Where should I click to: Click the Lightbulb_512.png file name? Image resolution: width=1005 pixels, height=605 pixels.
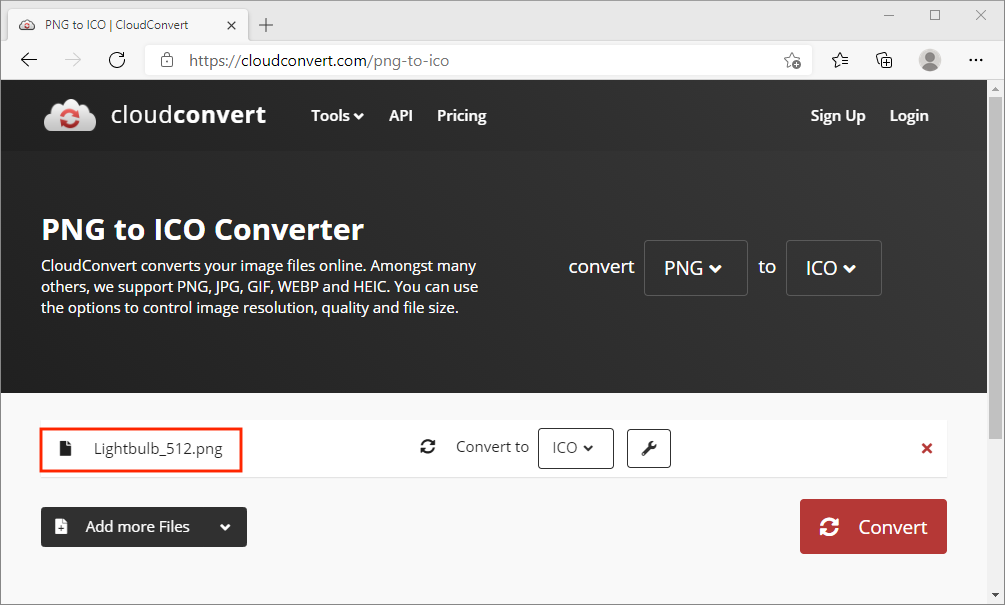(158, 449)
